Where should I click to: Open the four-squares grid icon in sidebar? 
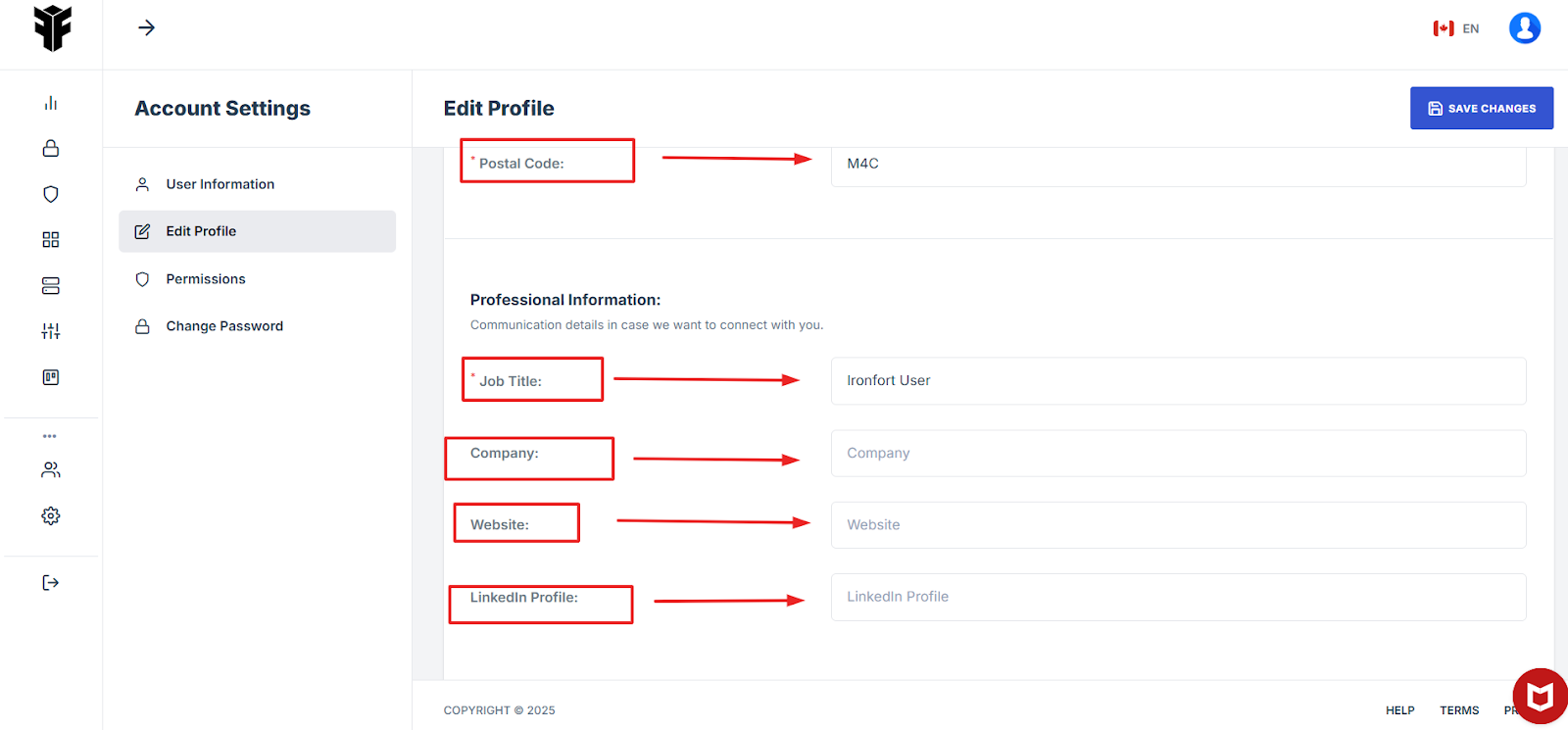(x=51, y=240)
